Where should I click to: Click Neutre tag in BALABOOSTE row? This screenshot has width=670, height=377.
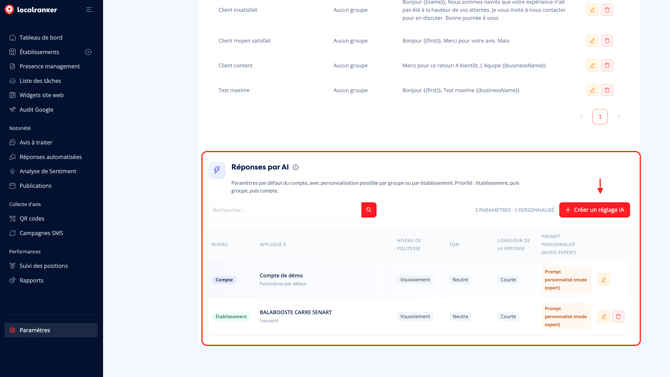[x=460, y=317]
